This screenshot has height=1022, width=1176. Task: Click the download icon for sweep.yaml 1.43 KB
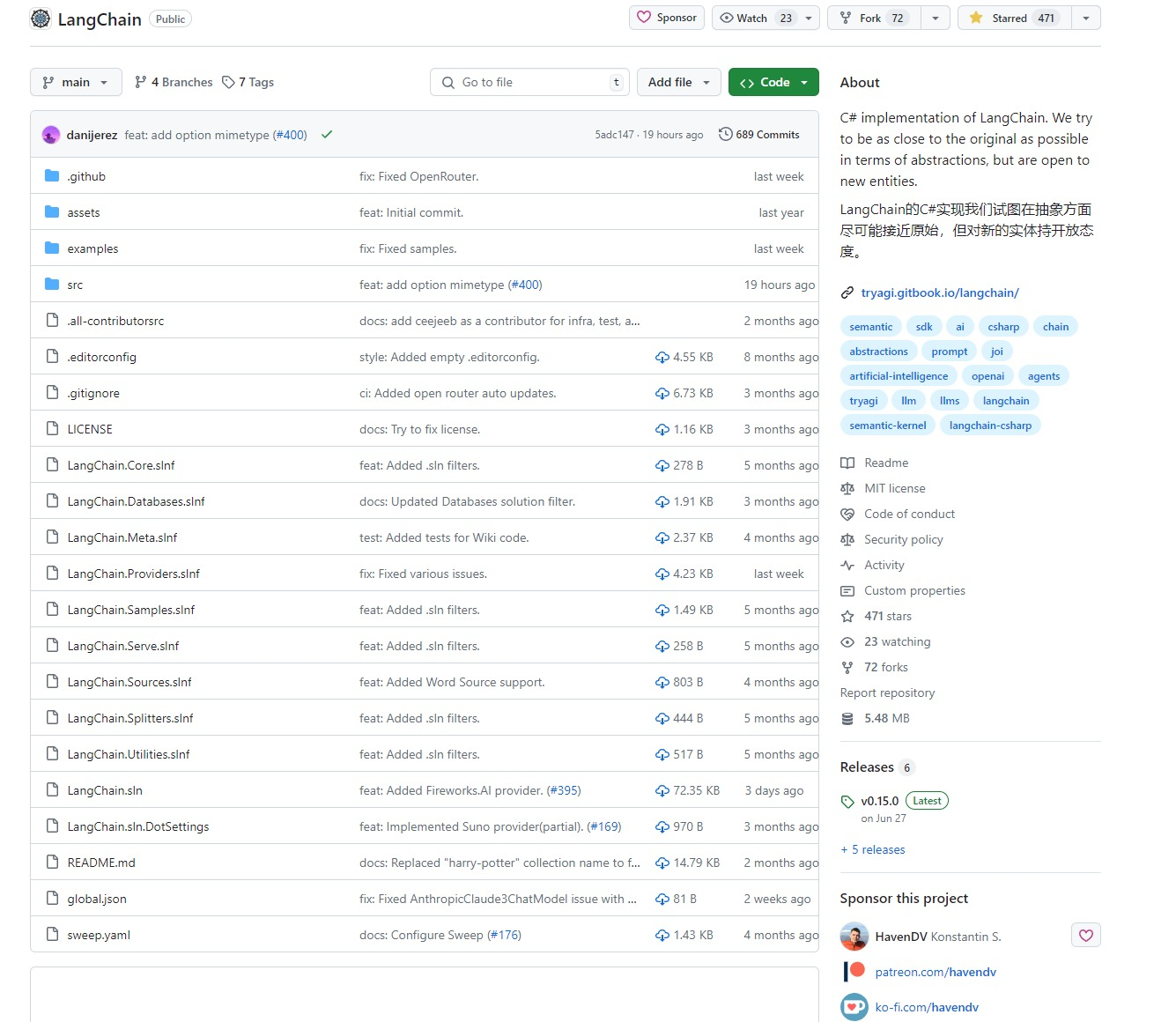point(662,935)
